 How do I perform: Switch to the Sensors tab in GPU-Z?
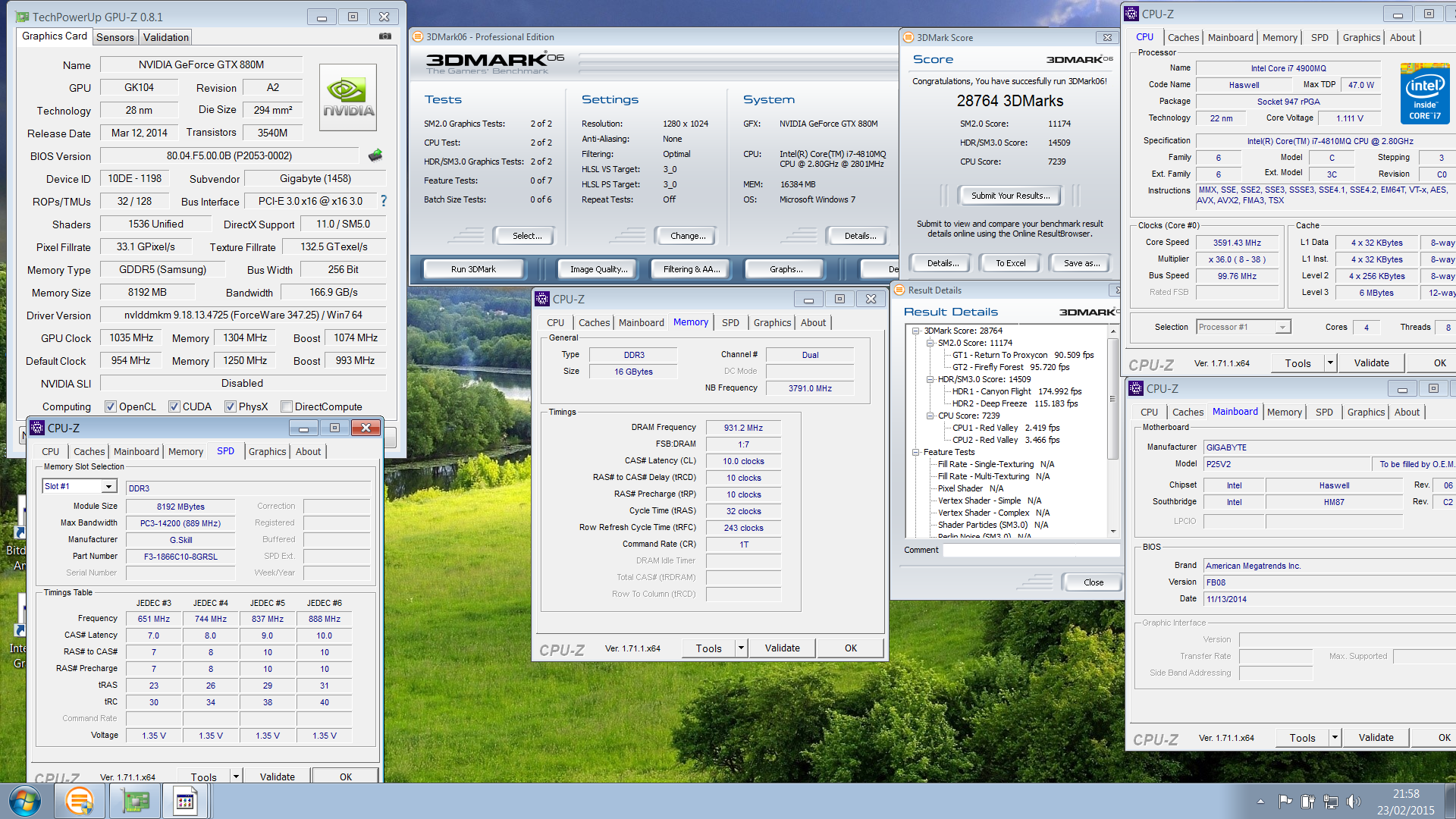[x=115, y=37]
